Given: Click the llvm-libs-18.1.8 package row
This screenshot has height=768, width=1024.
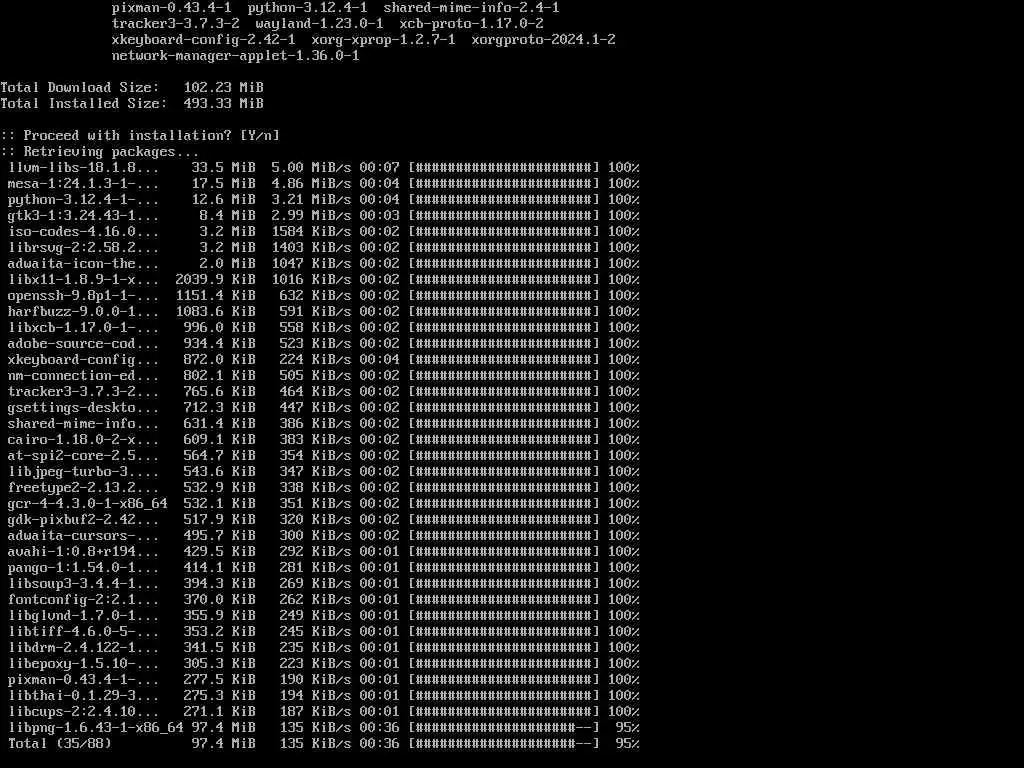Looking at the screenshot, I should 324,167.
